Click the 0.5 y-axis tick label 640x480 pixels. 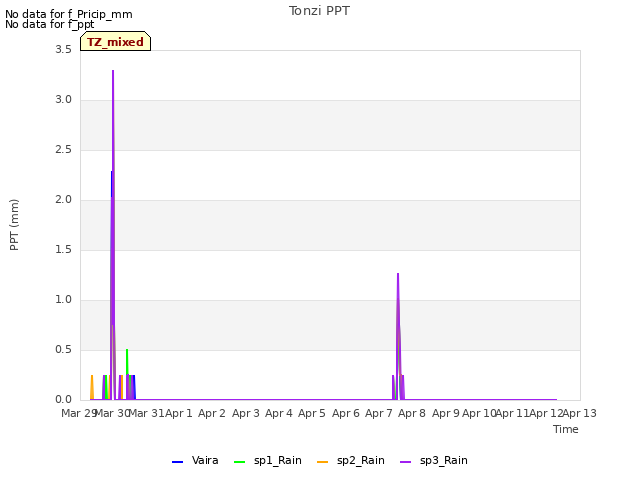(x=63, y=349)
